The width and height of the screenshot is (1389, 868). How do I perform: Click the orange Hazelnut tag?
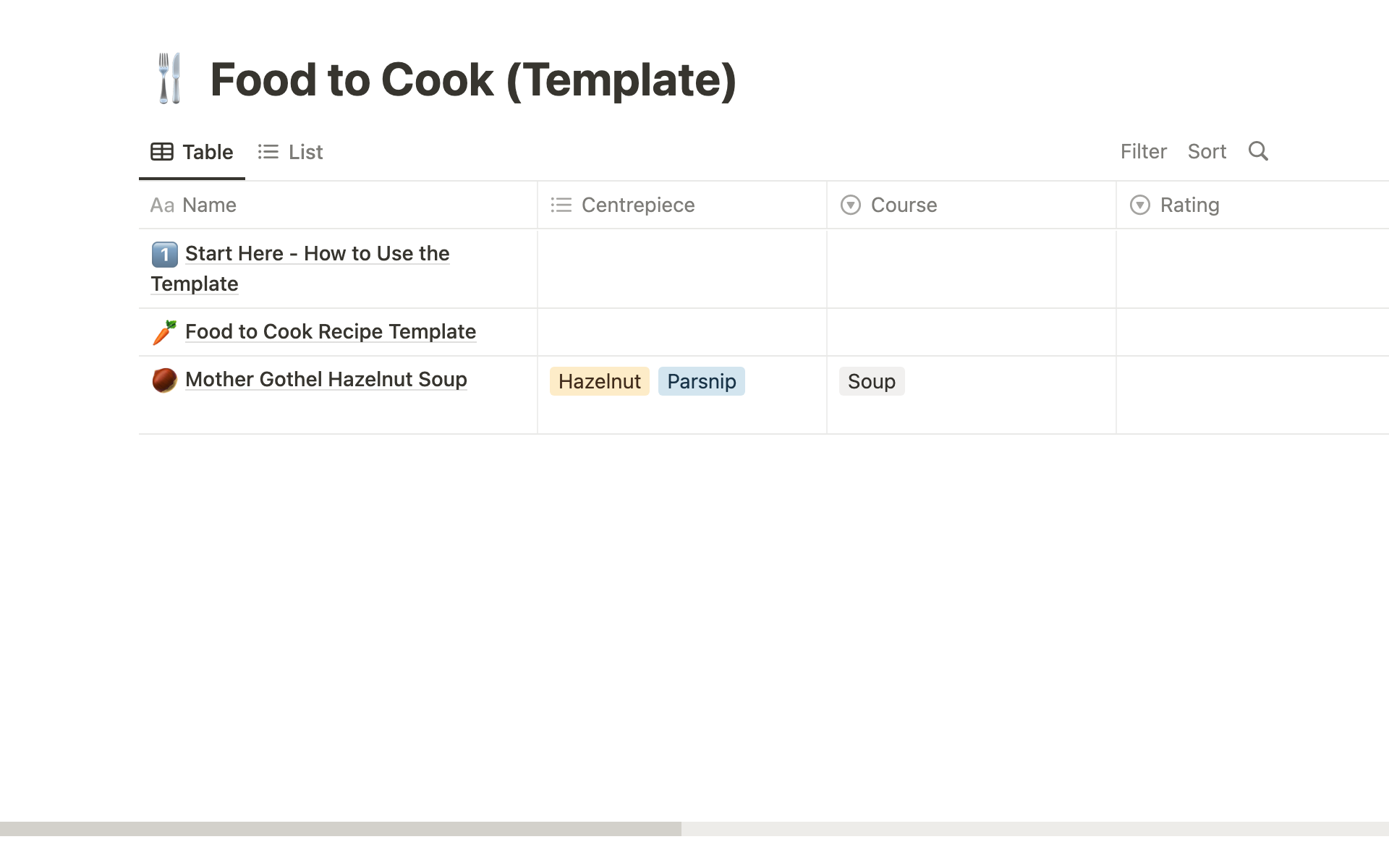[x=599, y=381]
